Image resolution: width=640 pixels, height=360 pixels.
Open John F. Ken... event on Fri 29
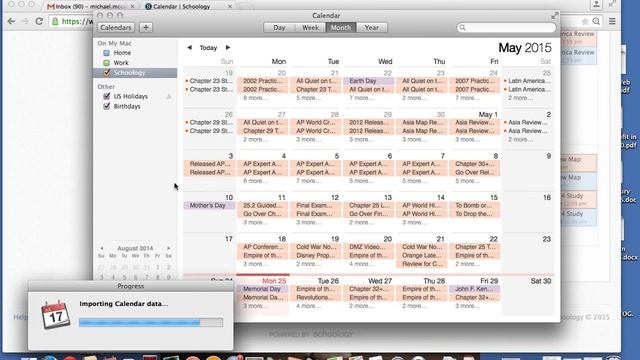(475, 289)
